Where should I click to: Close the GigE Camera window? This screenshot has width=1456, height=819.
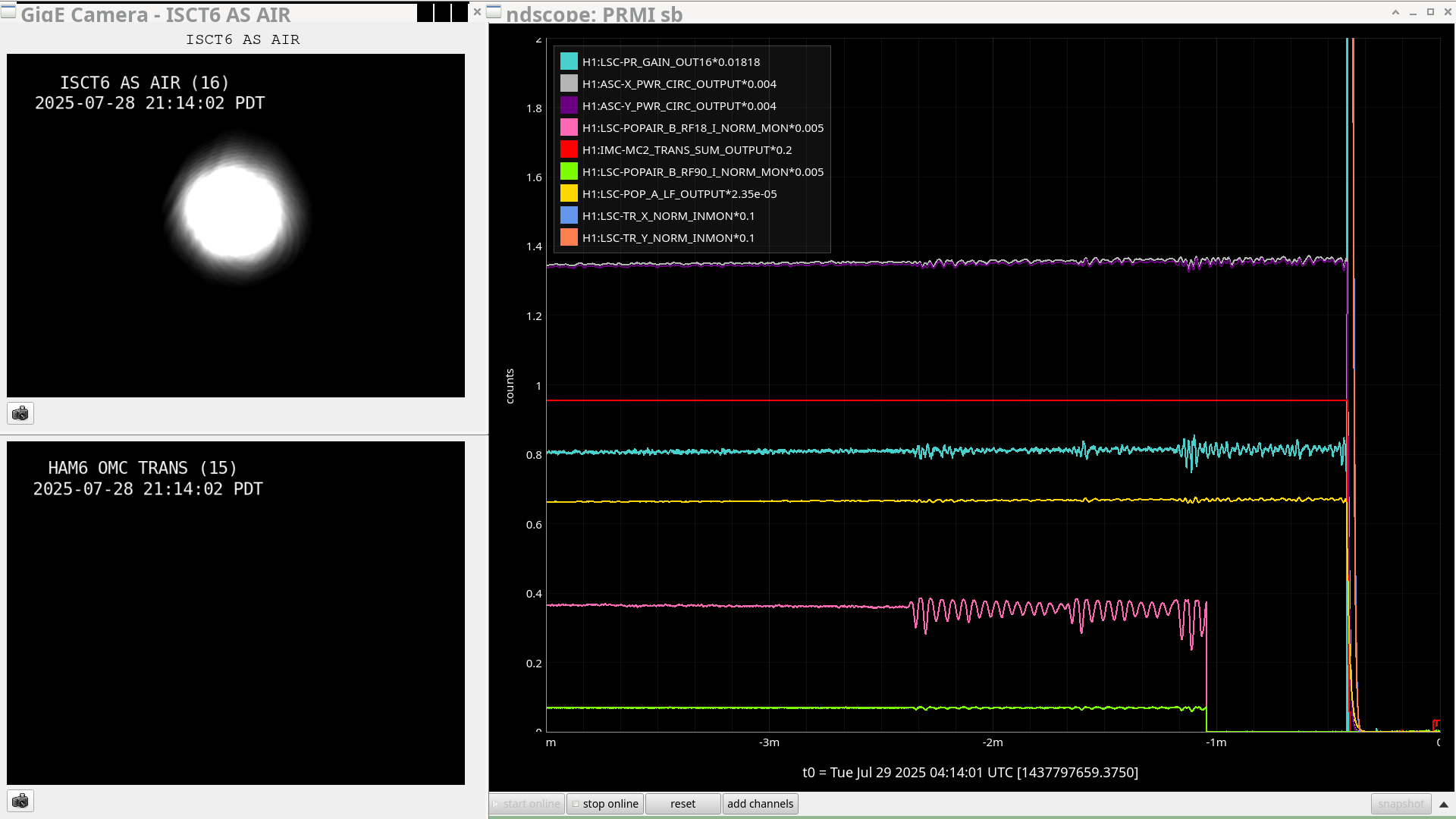click(477, 11)
